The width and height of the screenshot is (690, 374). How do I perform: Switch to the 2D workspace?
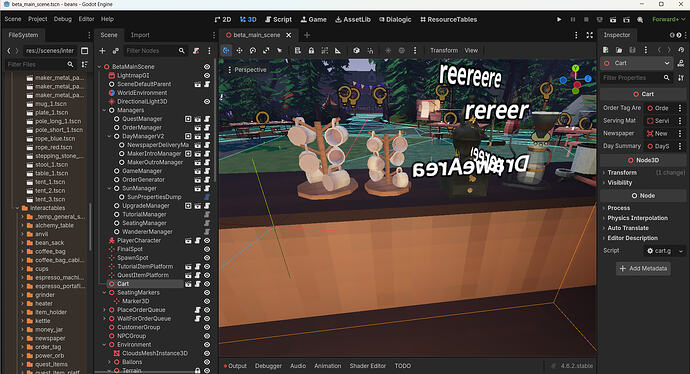tap(223, 19)
